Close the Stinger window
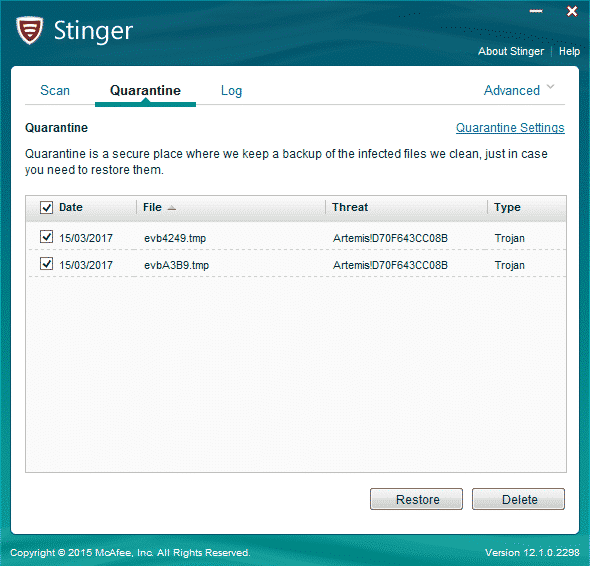Viewport: 590px width, 566px height. click(x=572, y=11)
